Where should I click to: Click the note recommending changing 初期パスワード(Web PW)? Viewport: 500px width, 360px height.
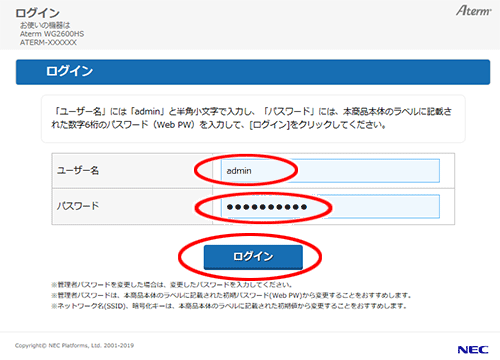231,295
